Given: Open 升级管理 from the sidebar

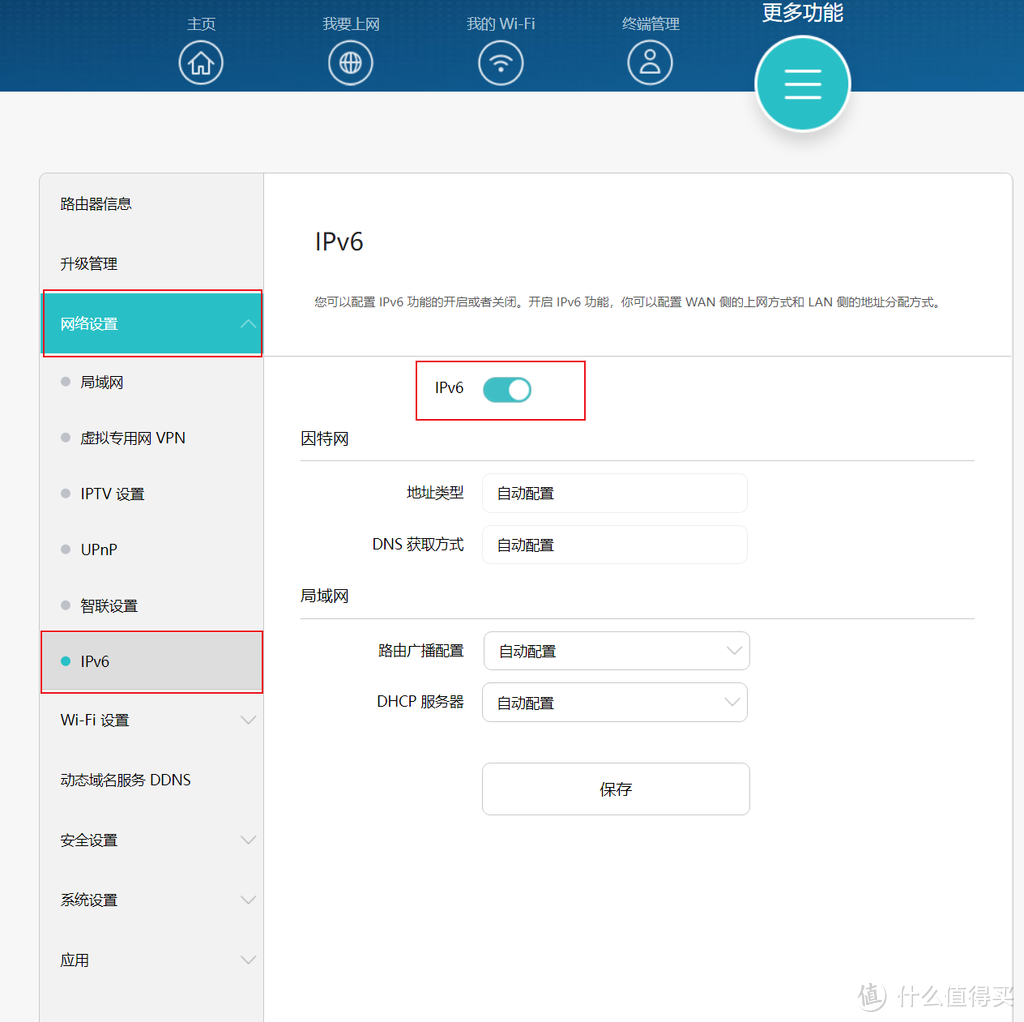Looking at the screenshot, I should [86, 263].
